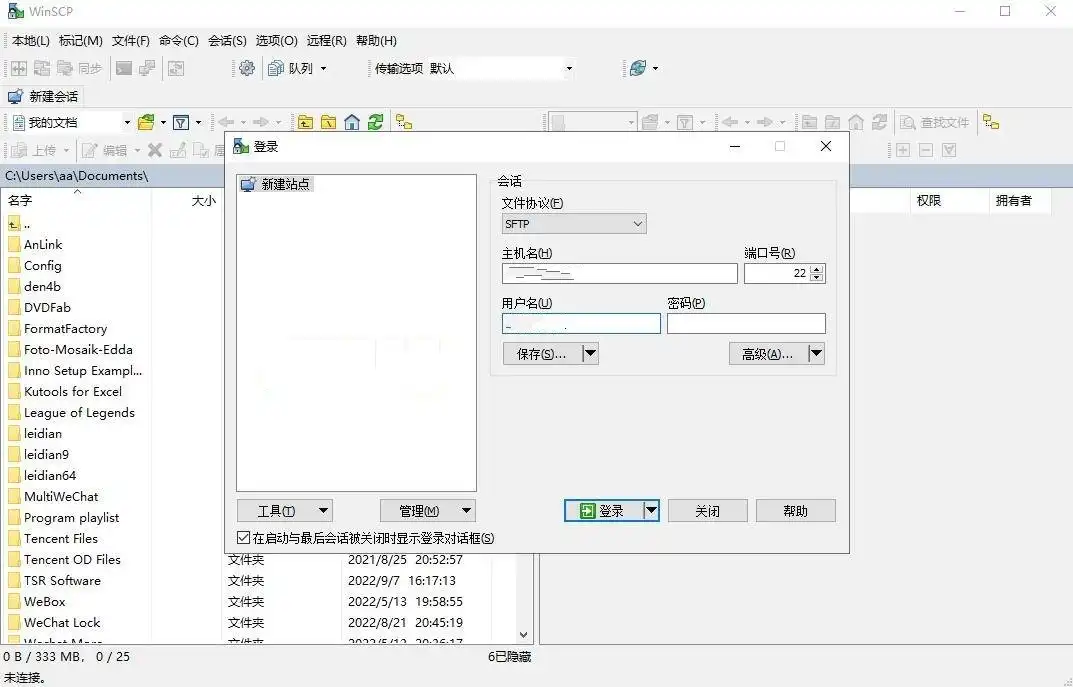This screenshot has width=1073, height=687.
Task: Click the local file list scroll-down arrow
Action: click(x=523, y=635)
